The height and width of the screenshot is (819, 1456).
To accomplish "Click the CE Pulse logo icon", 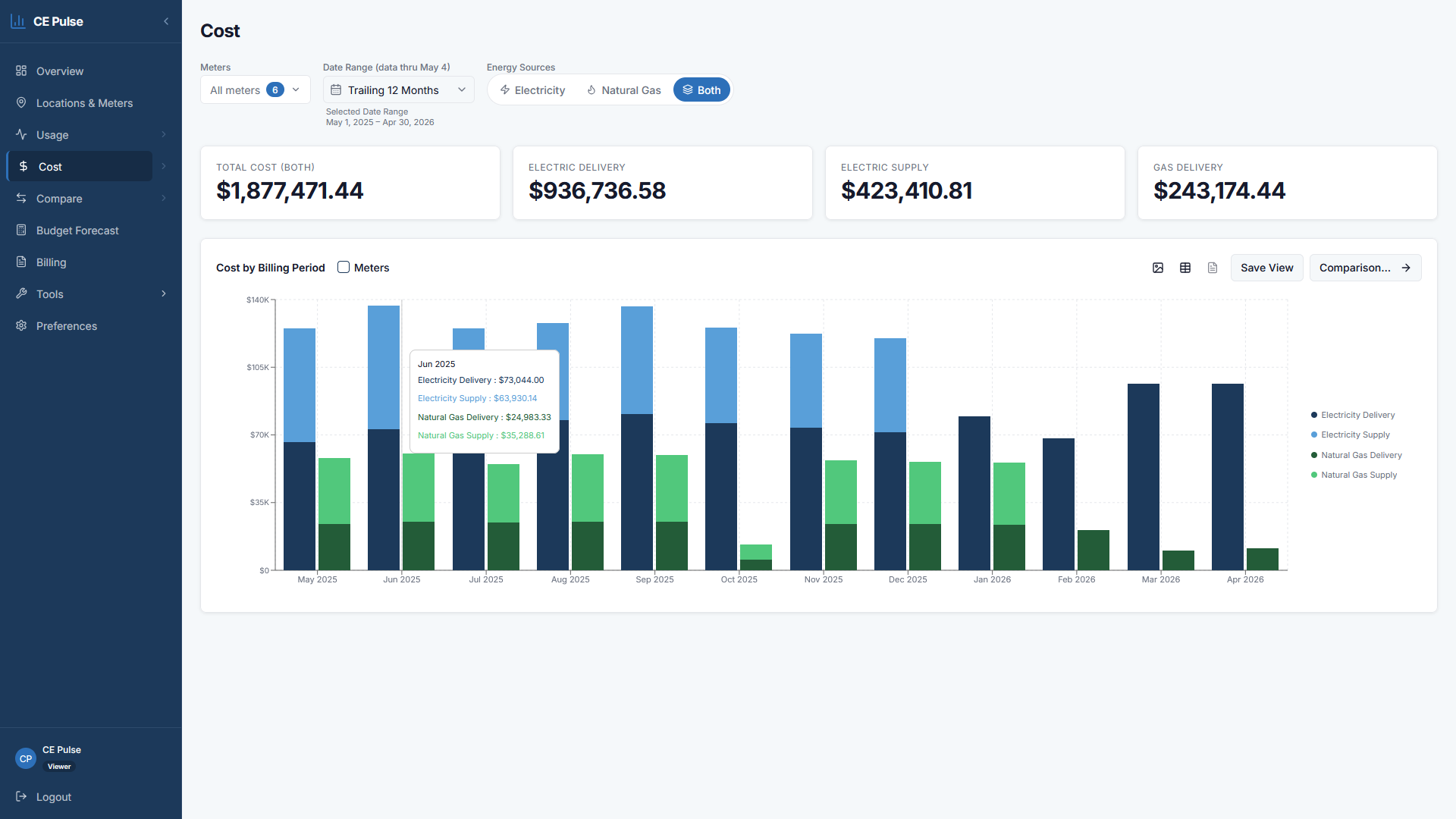I will click(17, 21).
